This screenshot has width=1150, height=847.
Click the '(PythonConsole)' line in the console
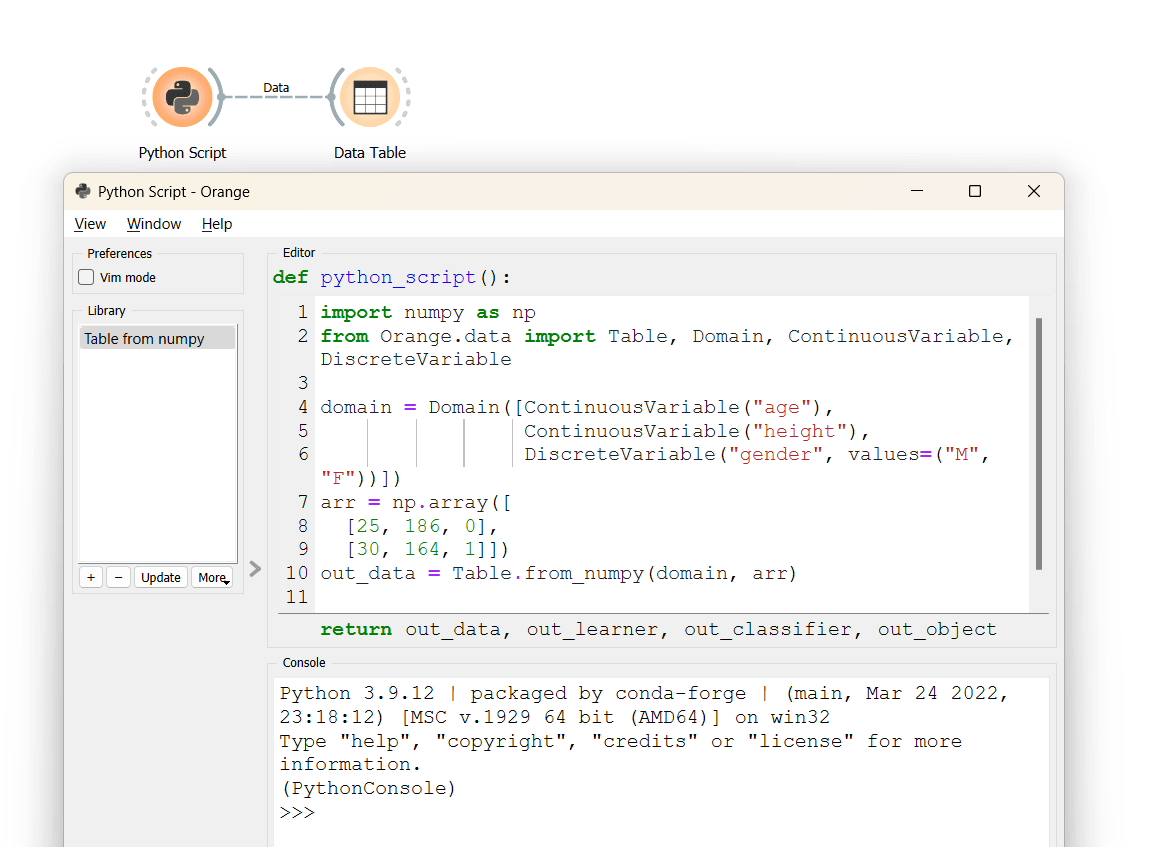367,788
